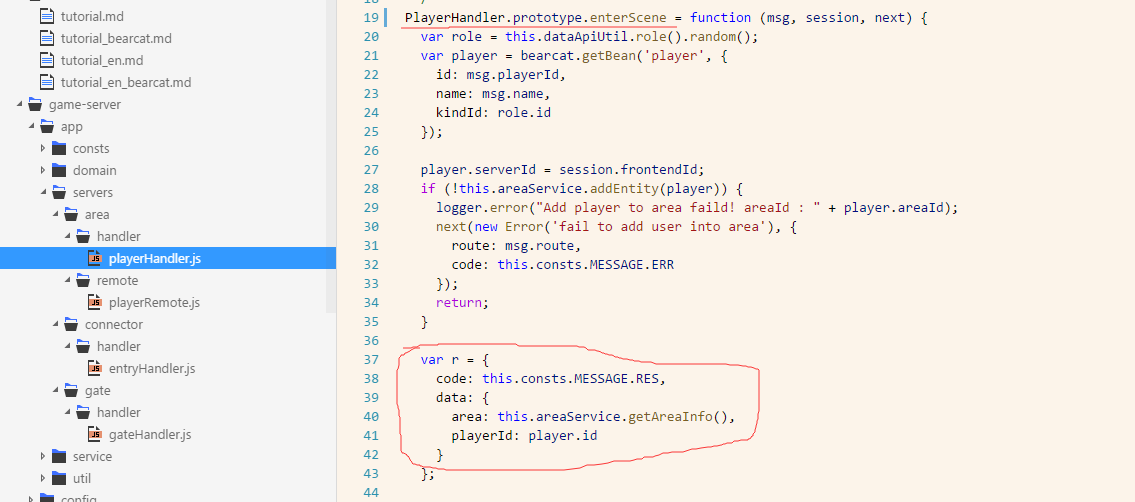Screen dimensions: 1135x502
Task: Expand the consts folder
Action: [x=43, y=149]
